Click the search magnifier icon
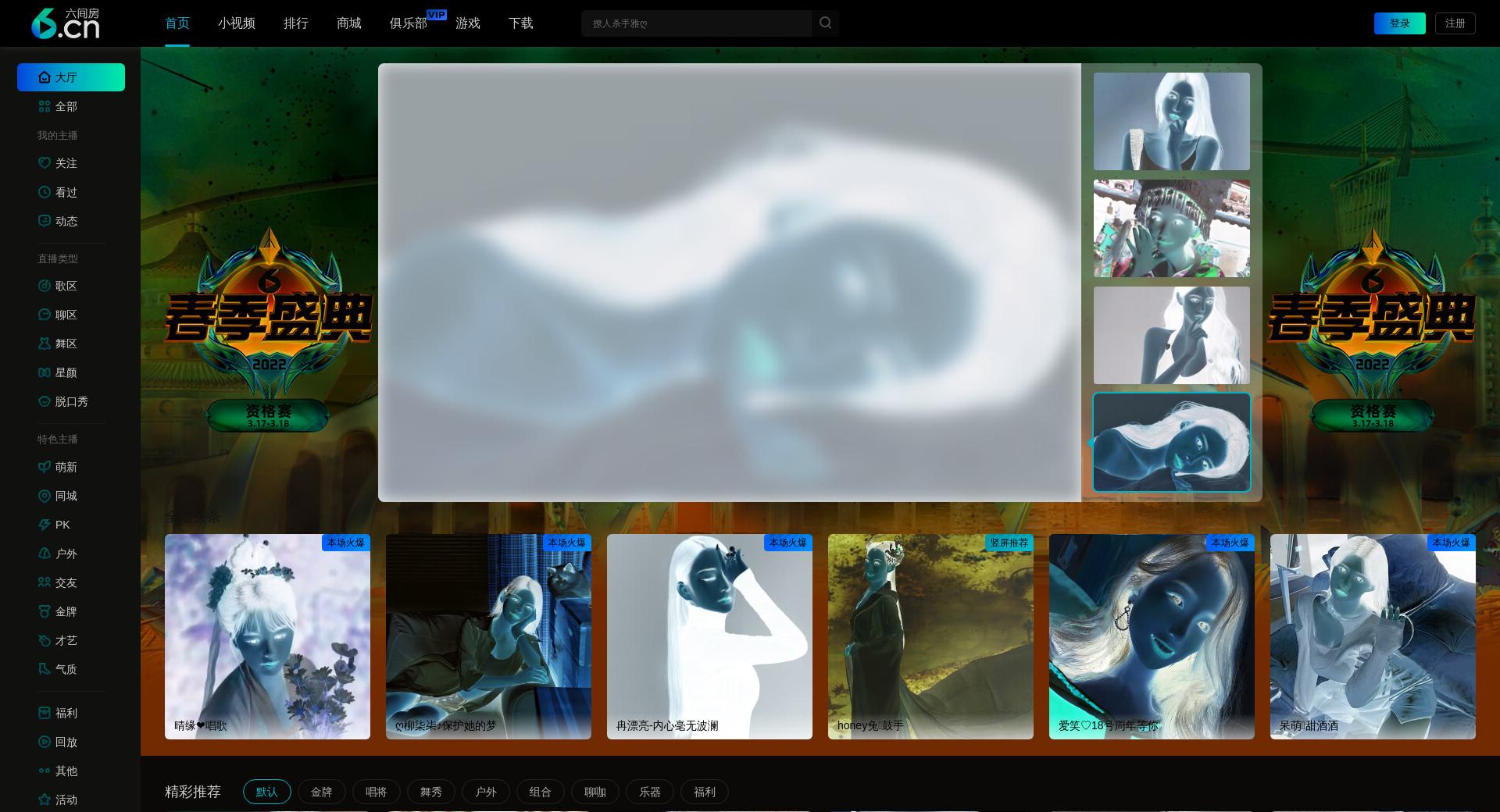The image size is (1500, 812). pyautogui.click(x=825, y=23)
